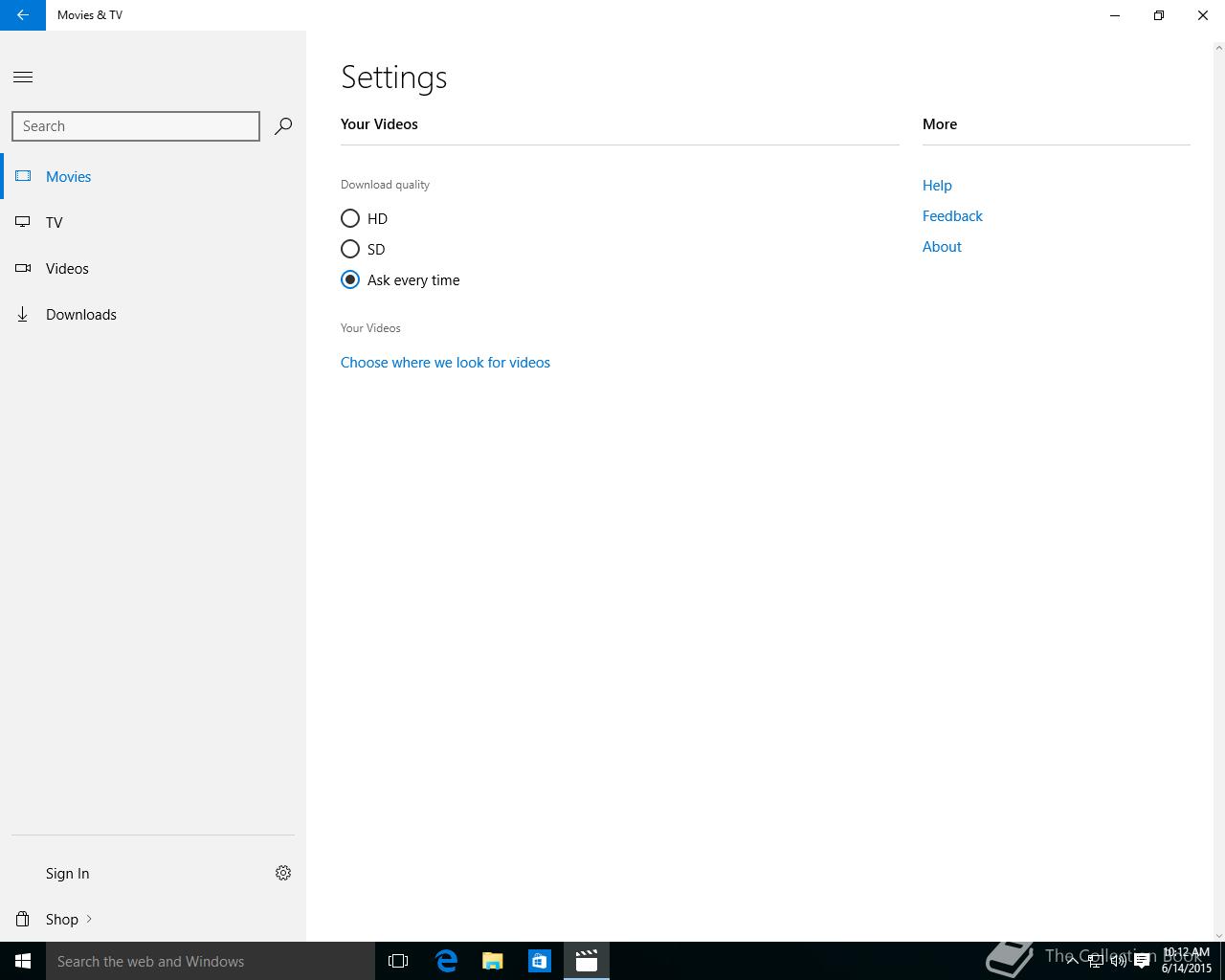Open Action Center notifications icon
1225x980 pixels.
coord(1142,962)
